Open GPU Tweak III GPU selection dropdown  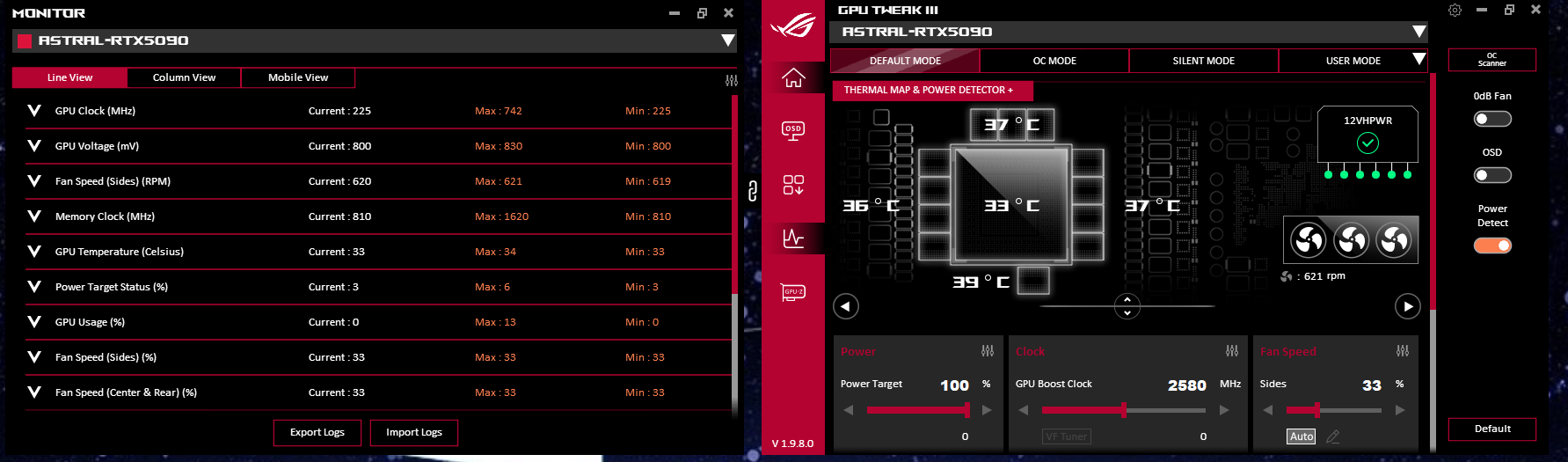[1418, 32]
